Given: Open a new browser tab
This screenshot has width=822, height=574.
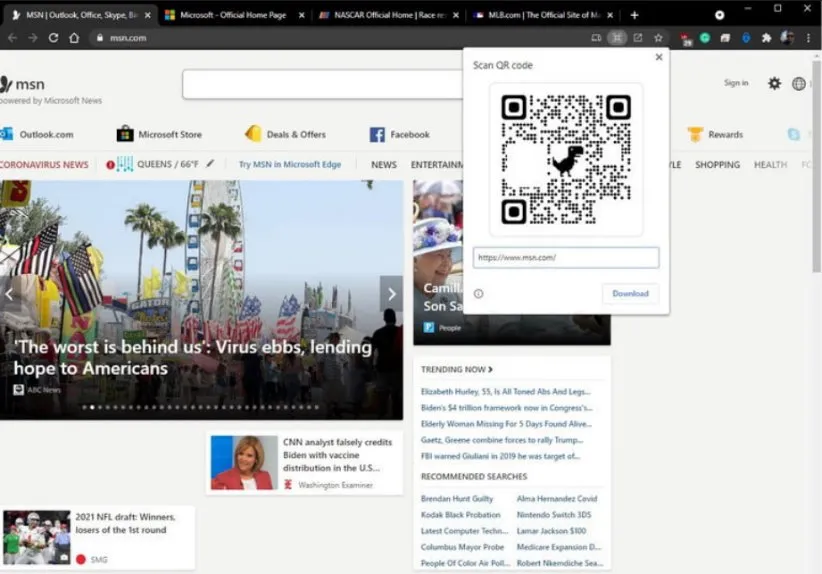Looking at the screenshot, I should click(x=634, y=15).
